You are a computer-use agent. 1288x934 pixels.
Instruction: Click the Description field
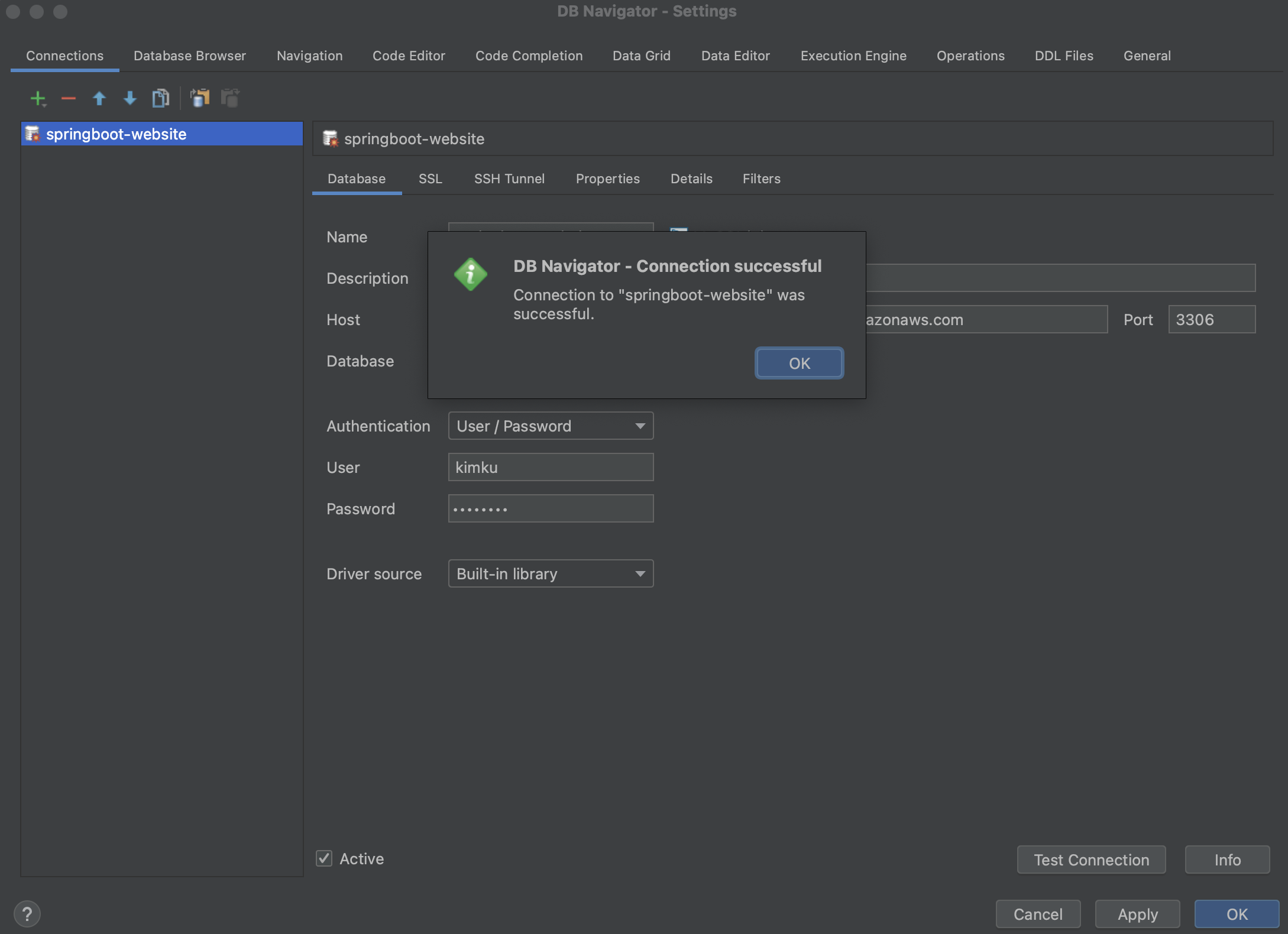coord(1060,278)
